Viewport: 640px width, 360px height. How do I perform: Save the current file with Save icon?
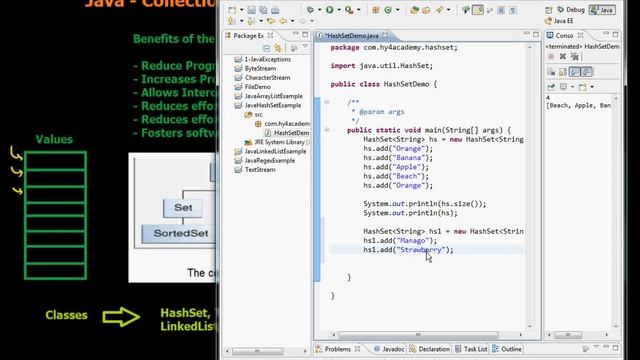coord(251,10)
